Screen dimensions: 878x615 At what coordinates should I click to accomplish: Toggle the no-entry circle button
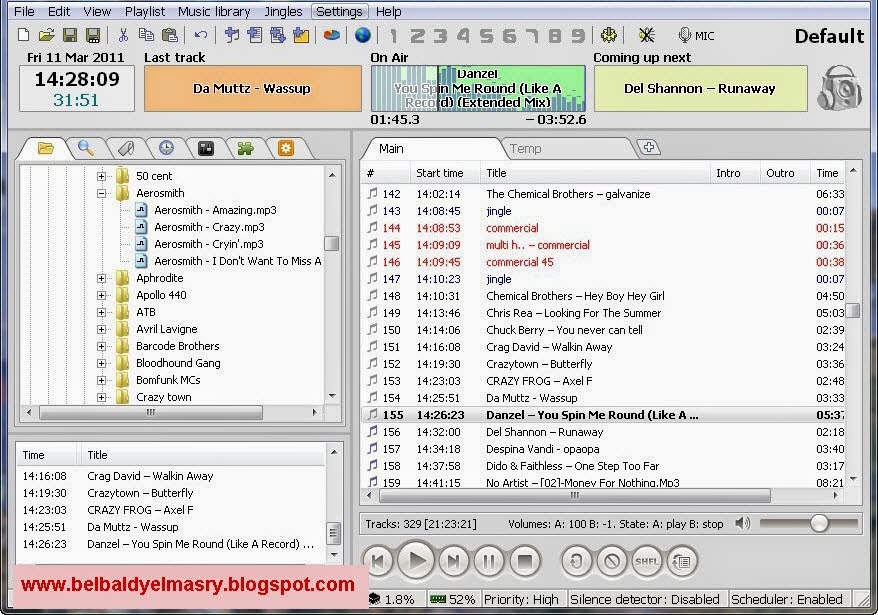tap(611, 561)
